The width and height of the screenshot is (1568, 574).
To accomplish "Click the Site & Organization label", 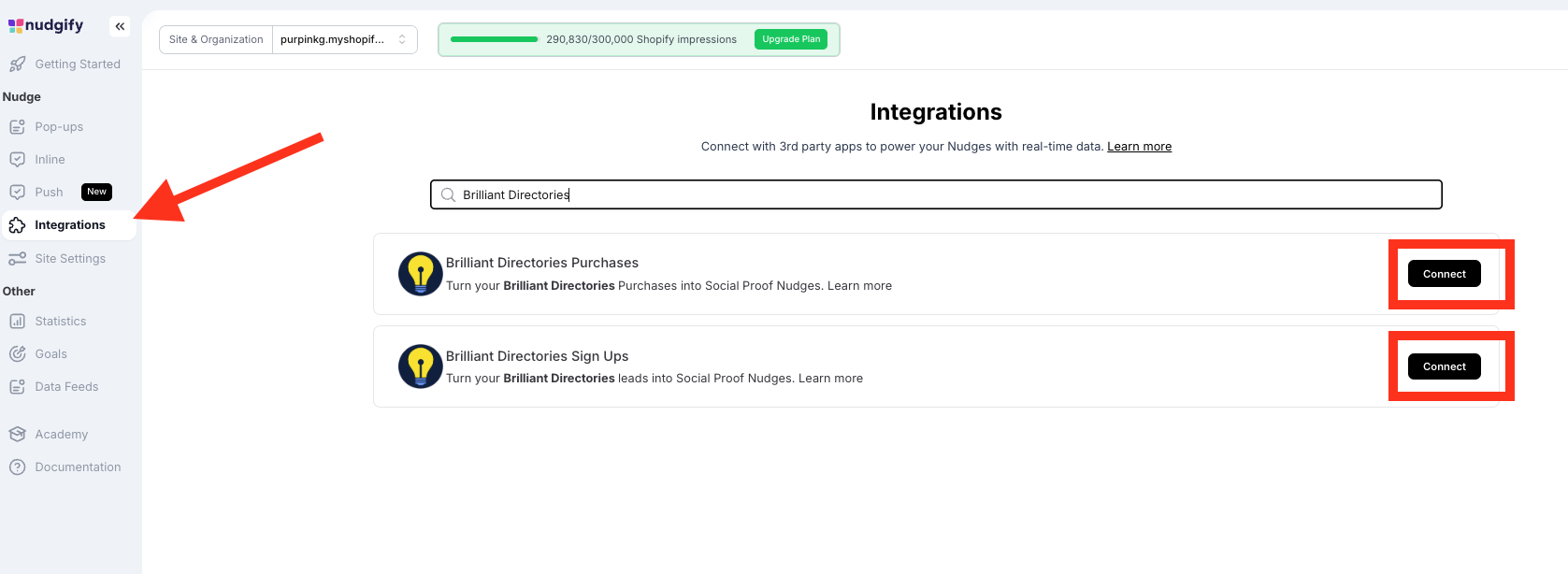I will click(216, 39).
